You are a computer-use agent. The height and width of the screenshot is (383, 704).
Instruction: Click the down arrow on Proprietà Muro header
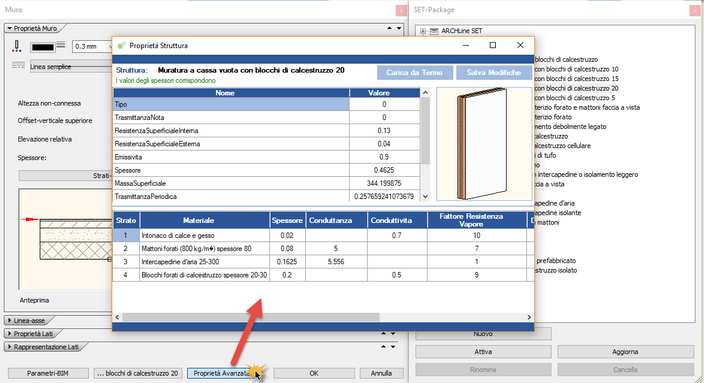point(399,28)
